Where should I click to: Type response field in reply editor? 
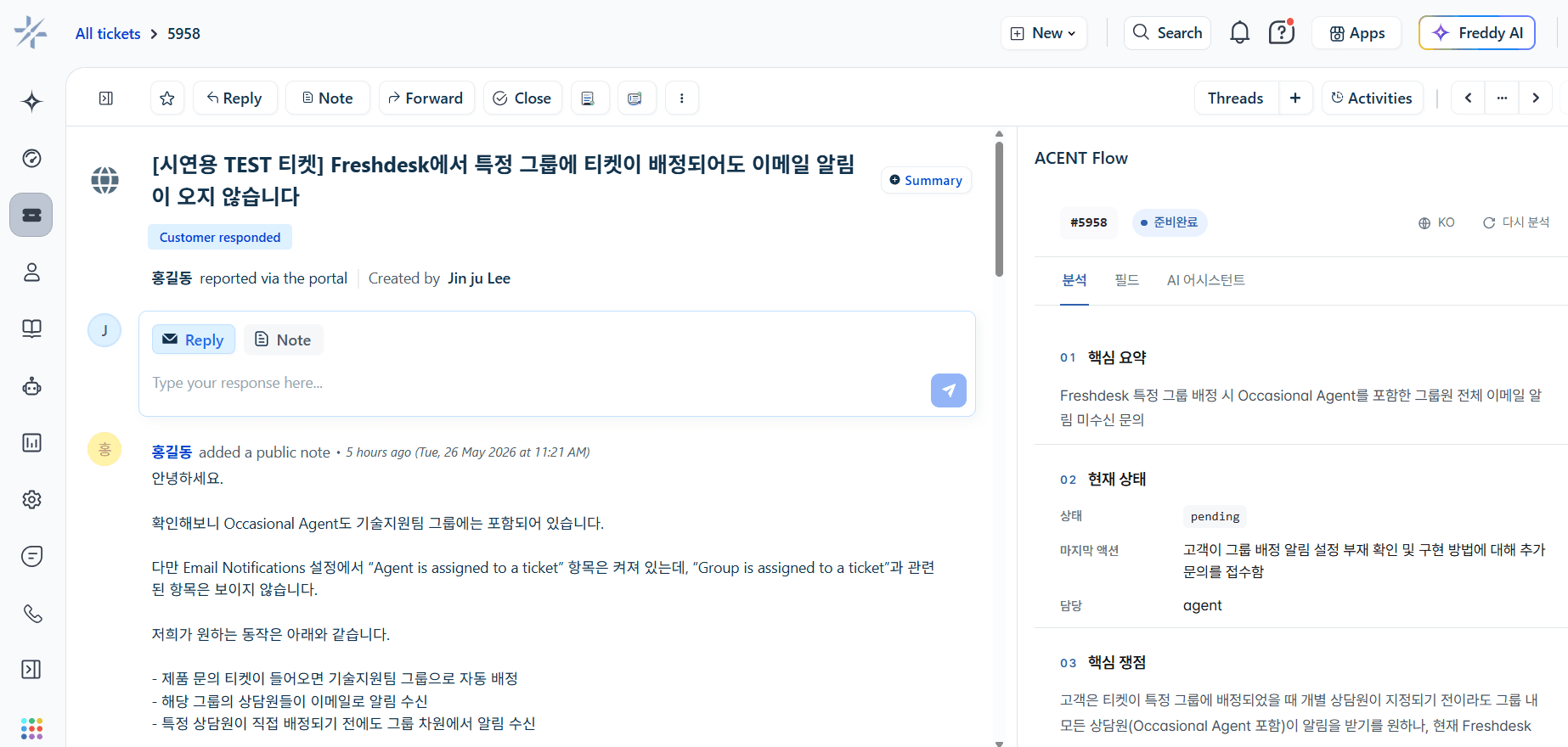pos(535,383)
